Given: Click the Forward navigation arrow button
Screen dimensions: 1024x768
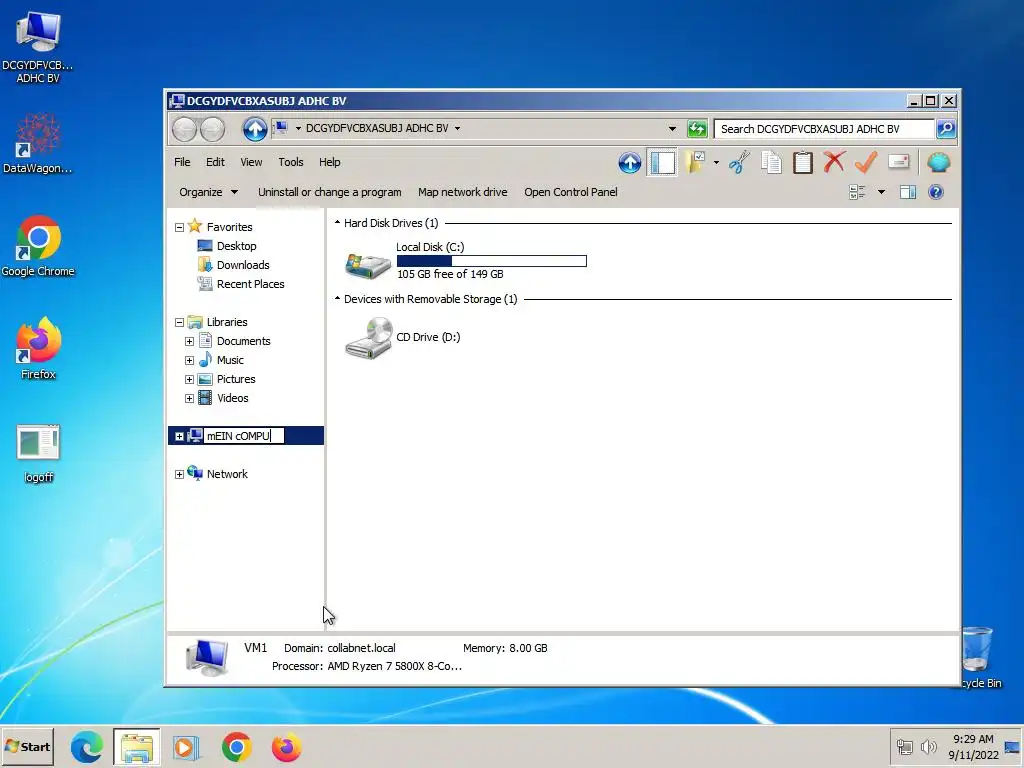Looking at the screenshot, I should 212,129.
